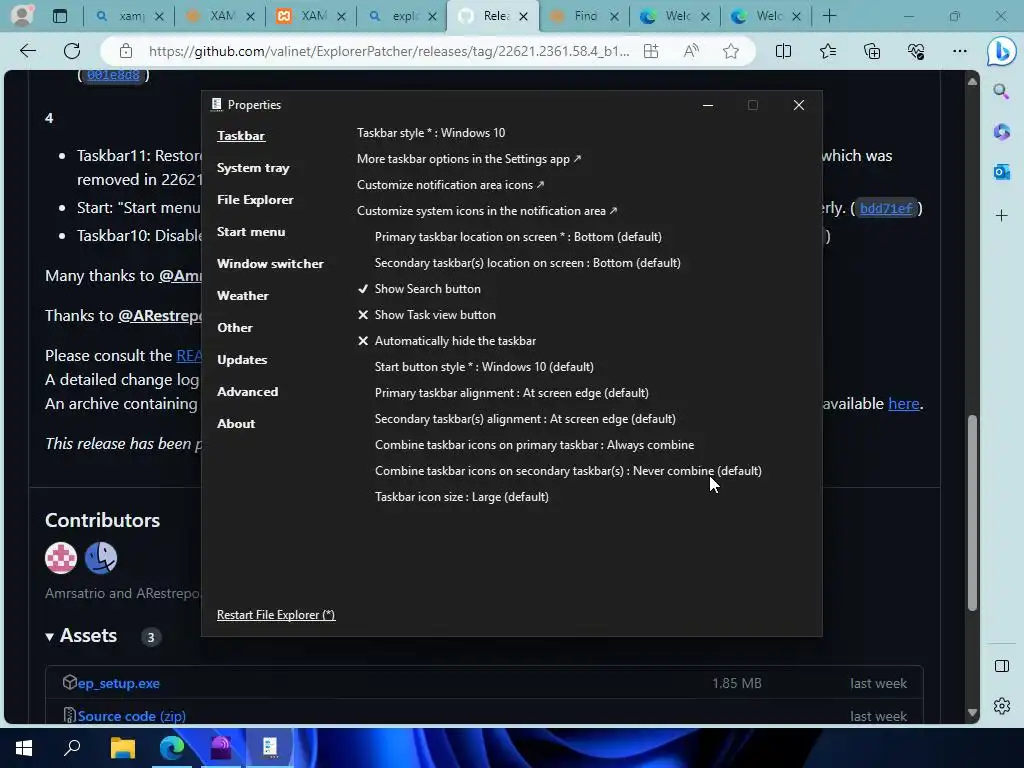Open sidebar settings gear
This screenshot has height=768, width=1024.
(x=1001, y=705)
